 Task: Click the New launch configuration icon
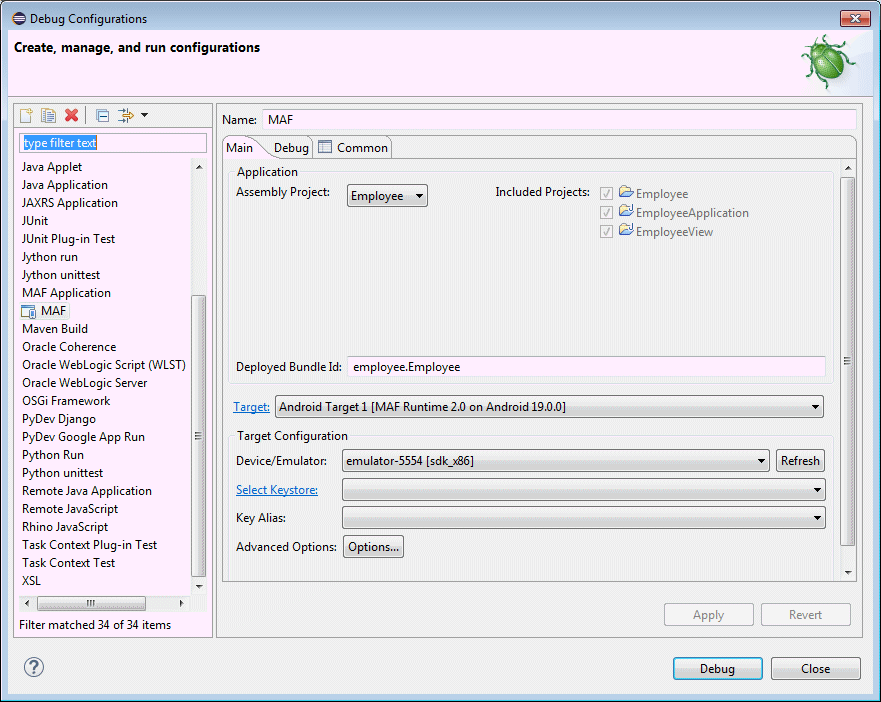(x=26, y=115)
